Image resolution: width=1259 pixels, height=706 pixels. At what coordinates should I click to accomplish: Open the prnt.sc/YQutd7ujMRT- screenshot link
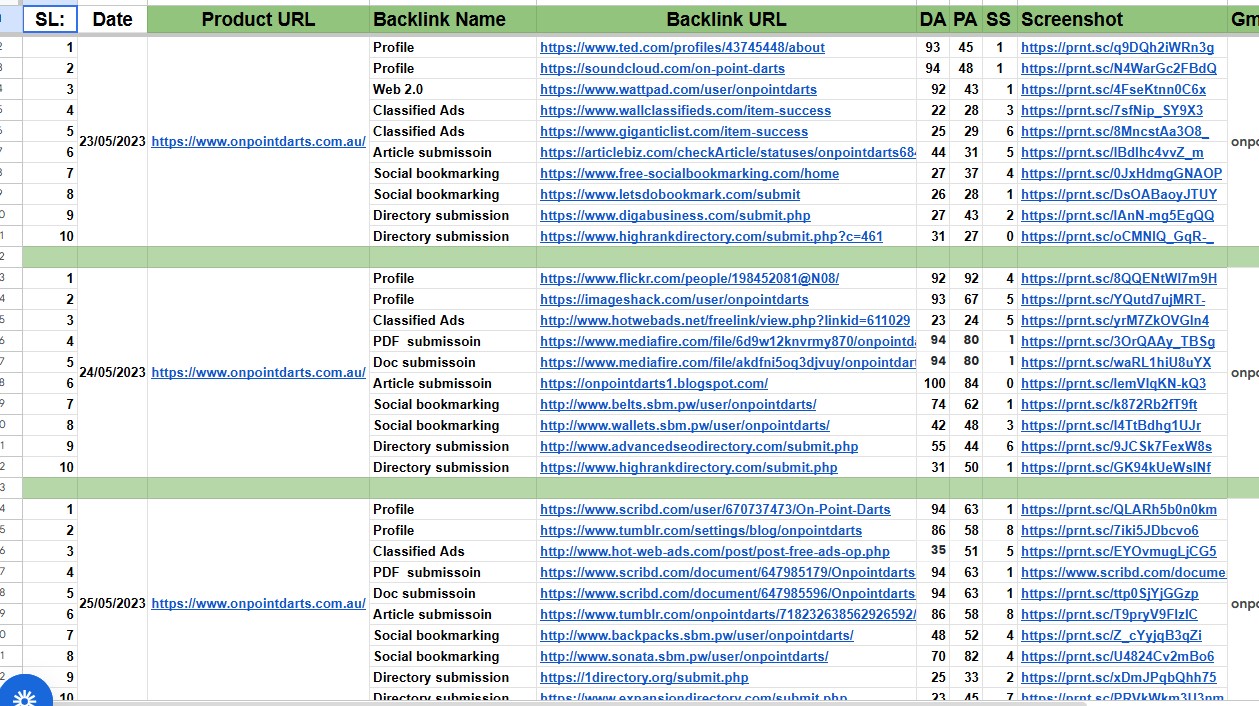pos(1113,299)
